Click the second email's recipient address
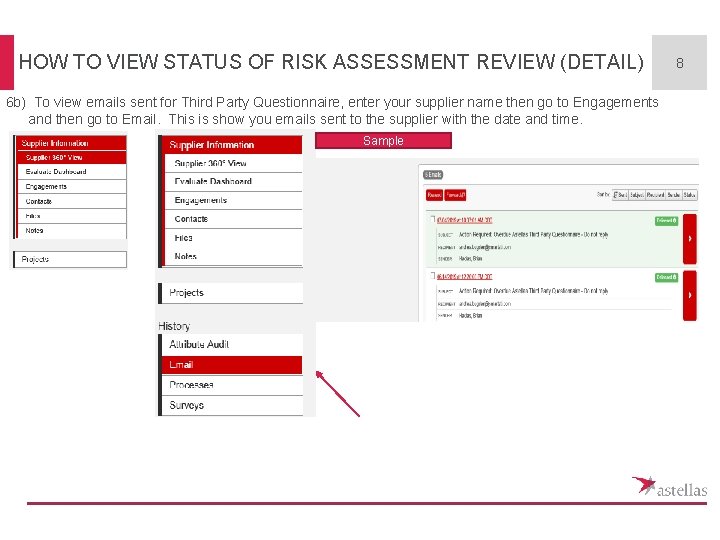 484,304
